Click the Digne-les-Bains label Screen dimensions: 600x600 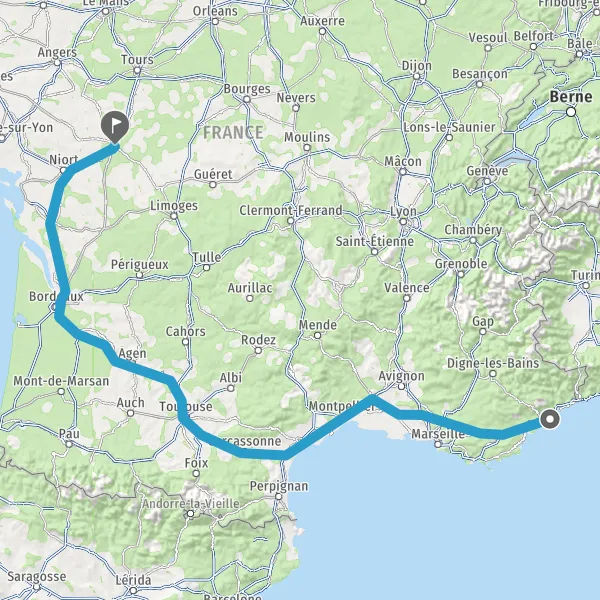pyautogui.click(x=493, y=363)
